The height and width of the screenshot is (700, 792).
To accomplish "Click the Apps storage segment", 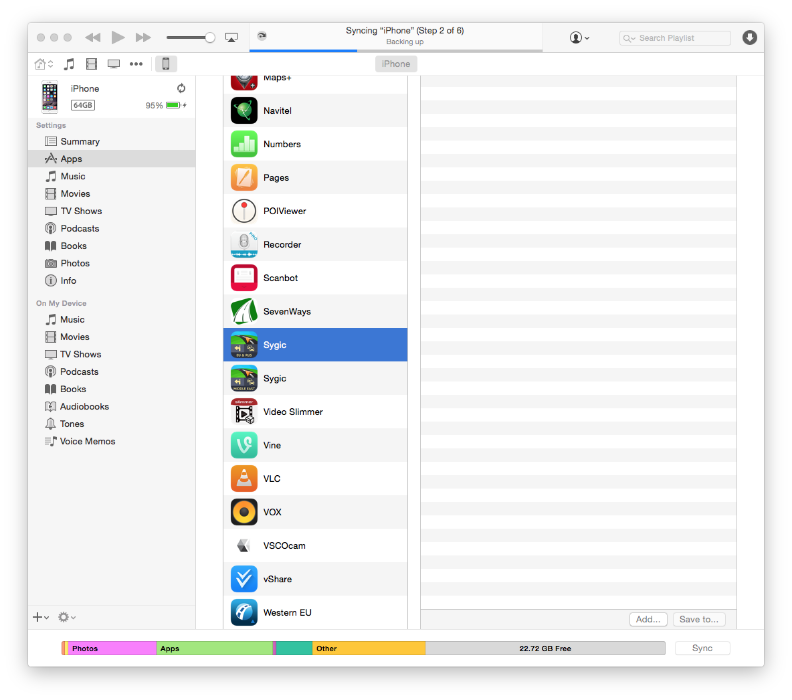I will pos(215,648).
